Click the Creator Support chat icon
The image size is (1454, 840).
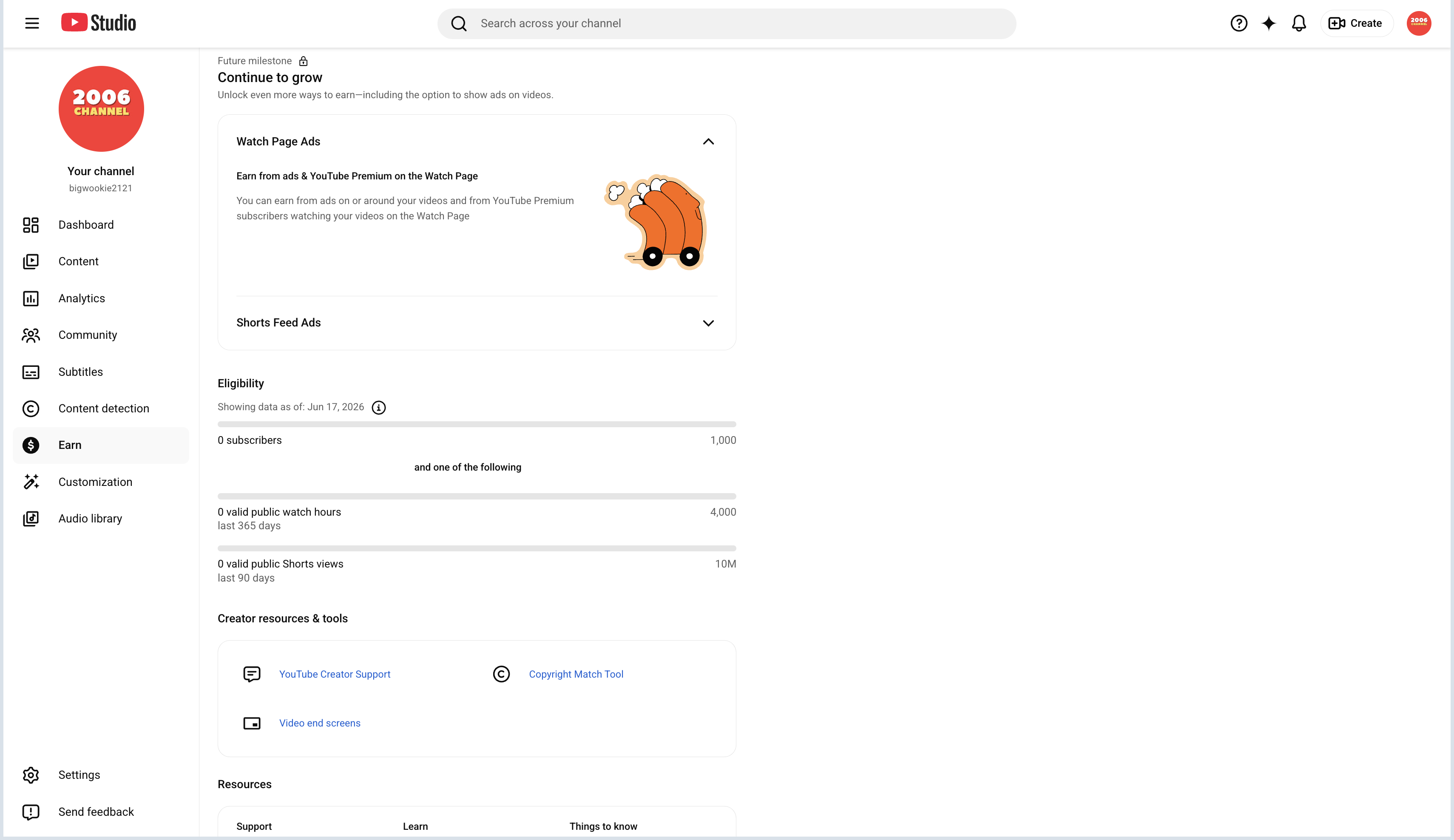point(252,674)
